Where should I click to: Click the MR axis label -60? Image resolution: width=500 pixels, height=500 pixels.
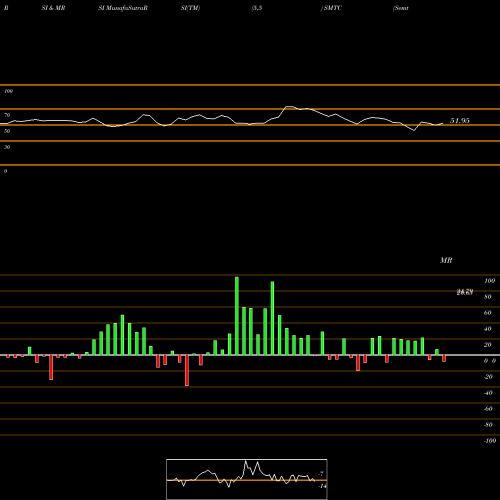coord(488,409)
